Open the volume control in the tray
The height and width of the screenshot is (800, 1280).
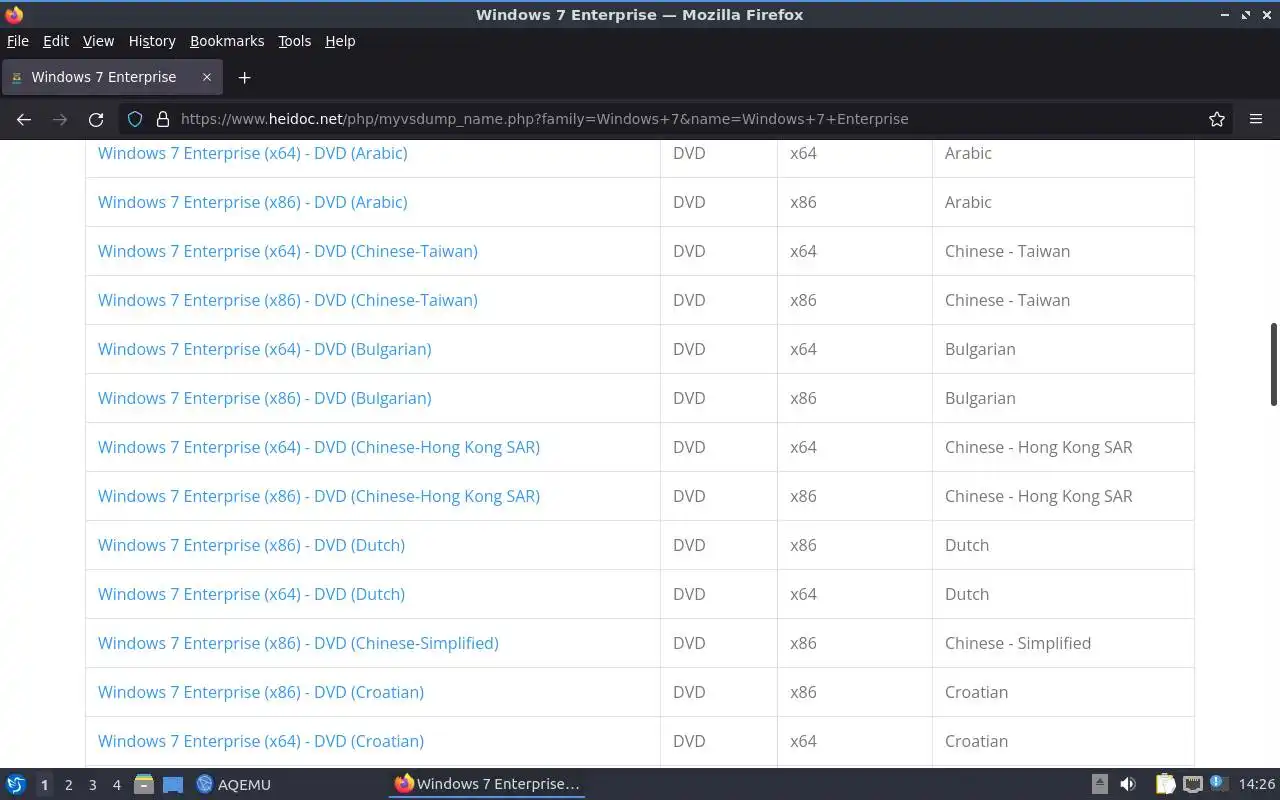coord(1128,784)
